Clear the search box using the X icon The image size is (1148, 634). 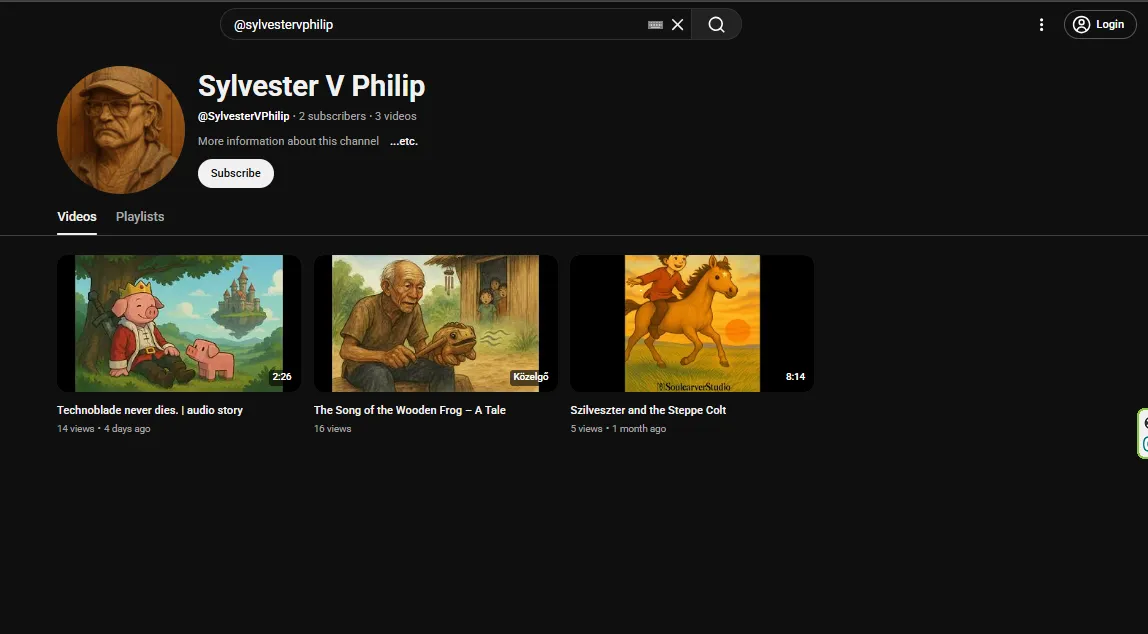[x=677, y=24]
